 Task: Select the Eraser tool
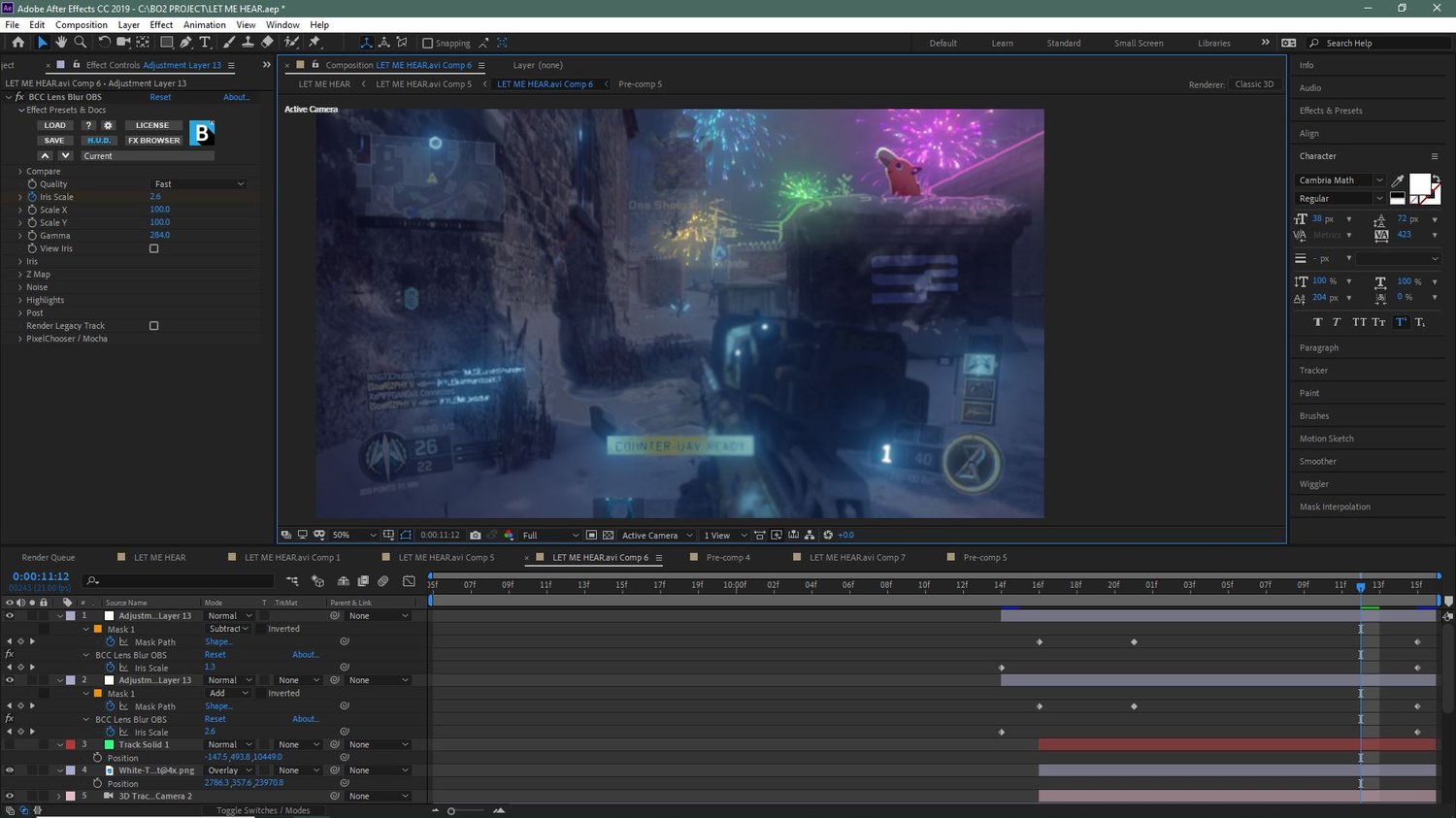(267, 43)
